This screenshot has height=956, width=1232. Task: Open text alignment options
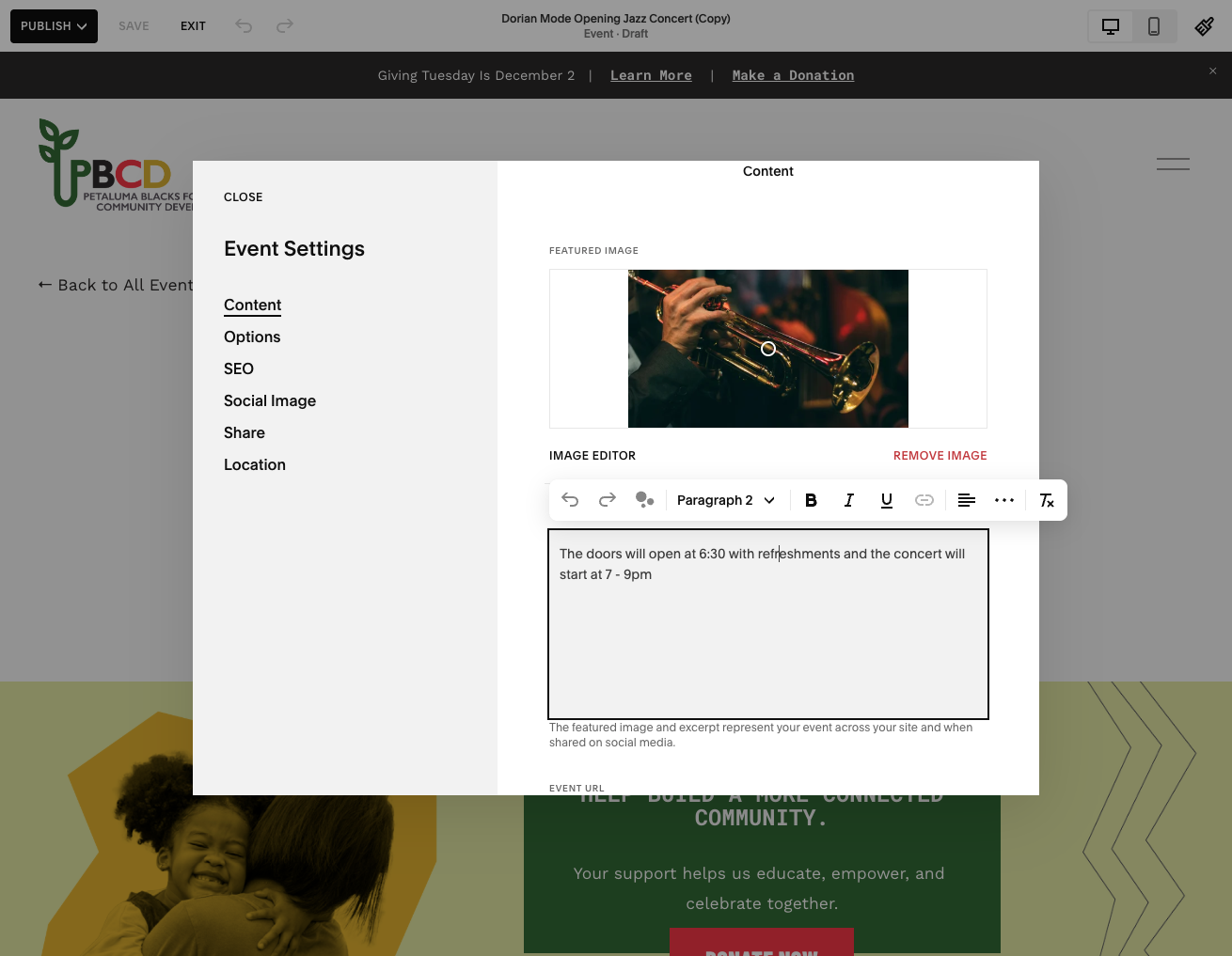pos(966,500)
